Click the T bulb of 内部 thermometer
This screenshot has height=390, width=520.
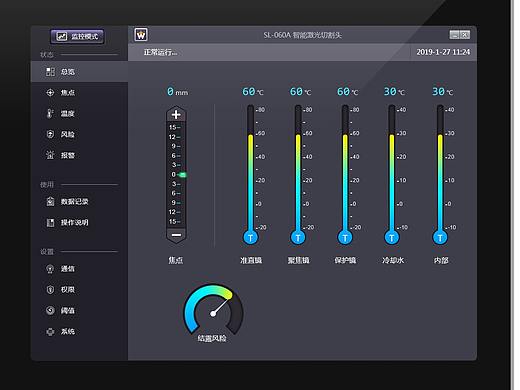(440, 238)
